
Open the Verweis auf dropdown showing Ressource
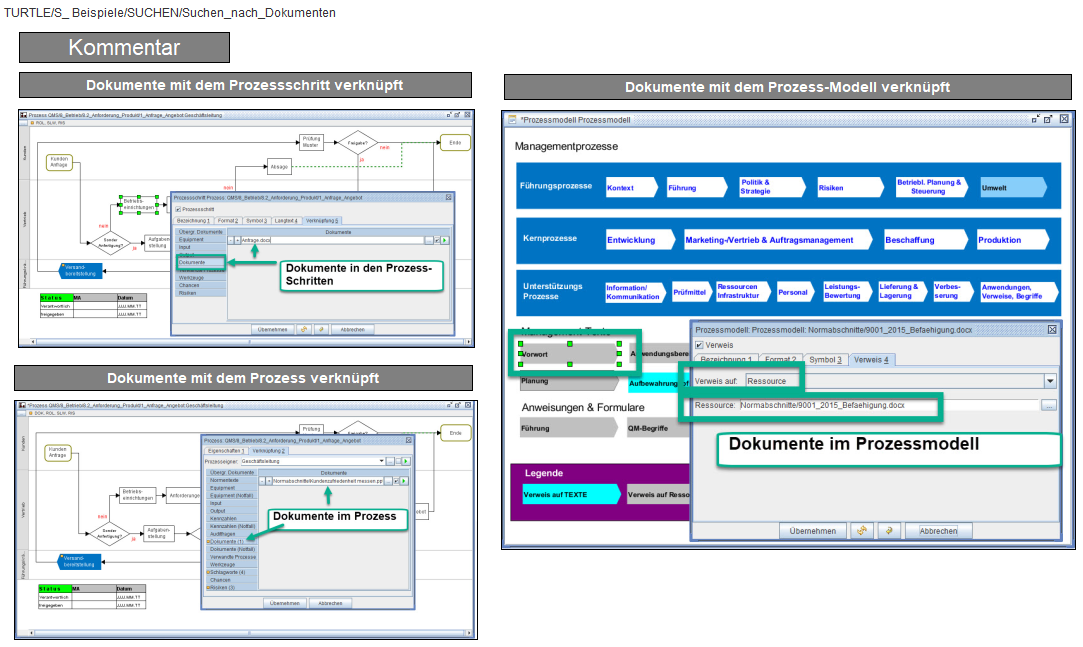(x=901, y=381)
